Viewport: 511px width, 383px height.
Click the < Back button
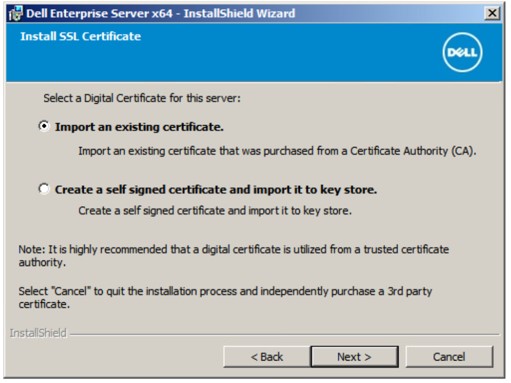(x=267, y=357)
